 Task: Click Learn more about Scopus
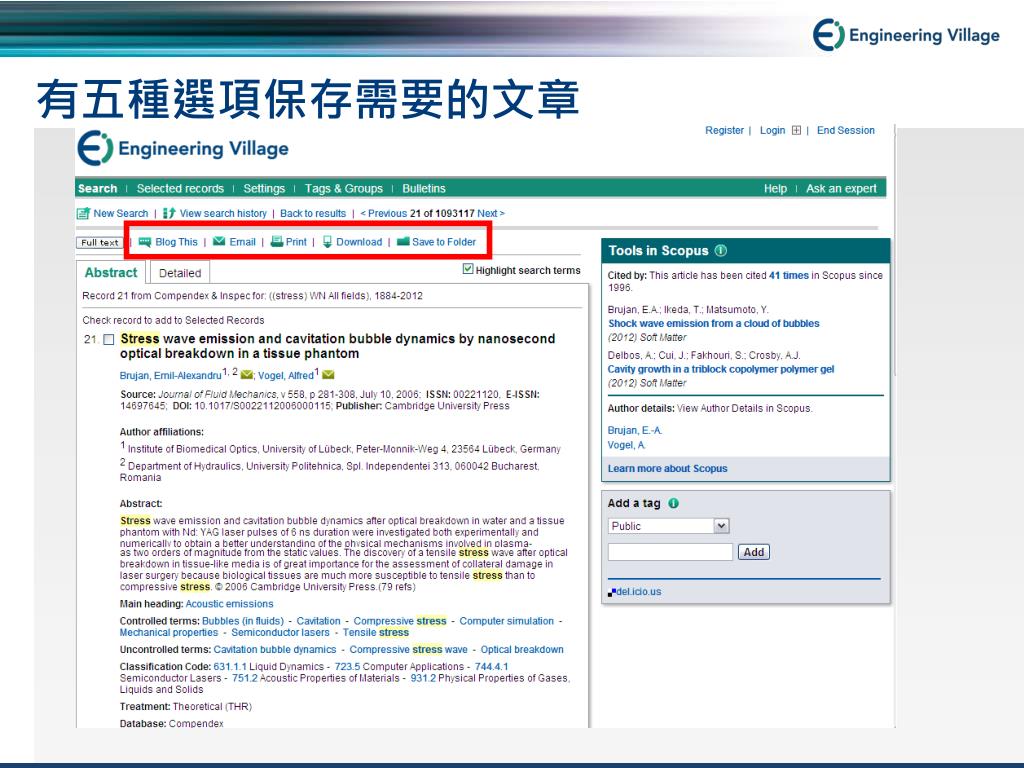667,468
